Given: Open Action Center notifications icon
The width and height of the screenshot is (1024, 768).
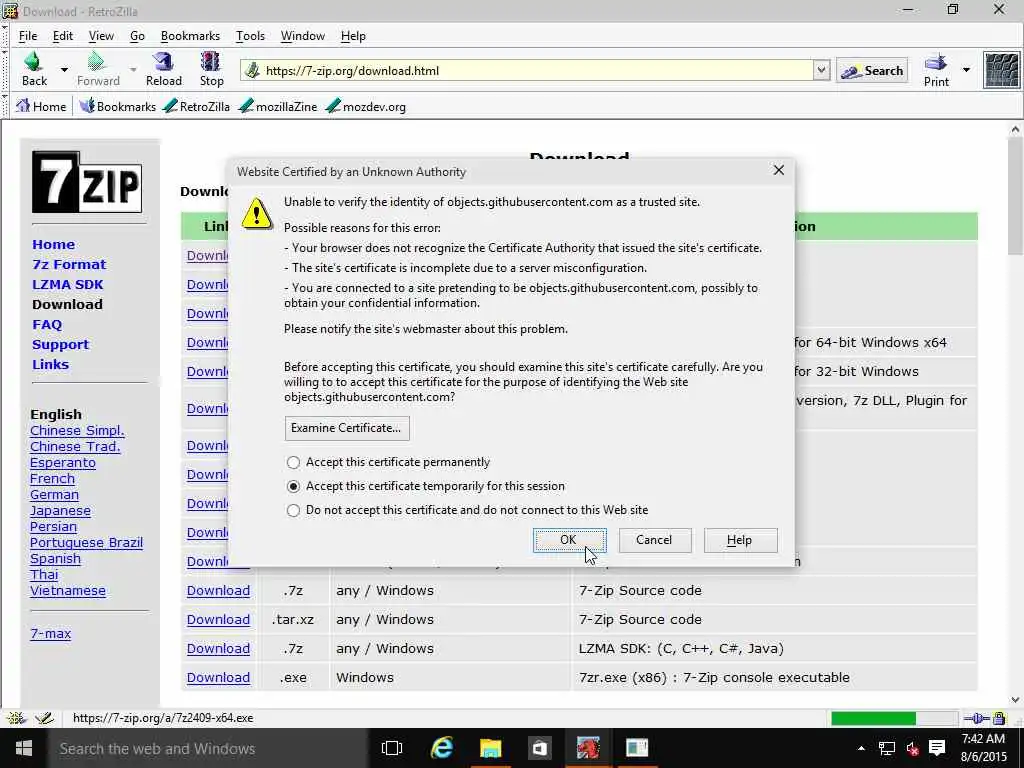Looking at the screenshot, I should [x=936, y=748].
